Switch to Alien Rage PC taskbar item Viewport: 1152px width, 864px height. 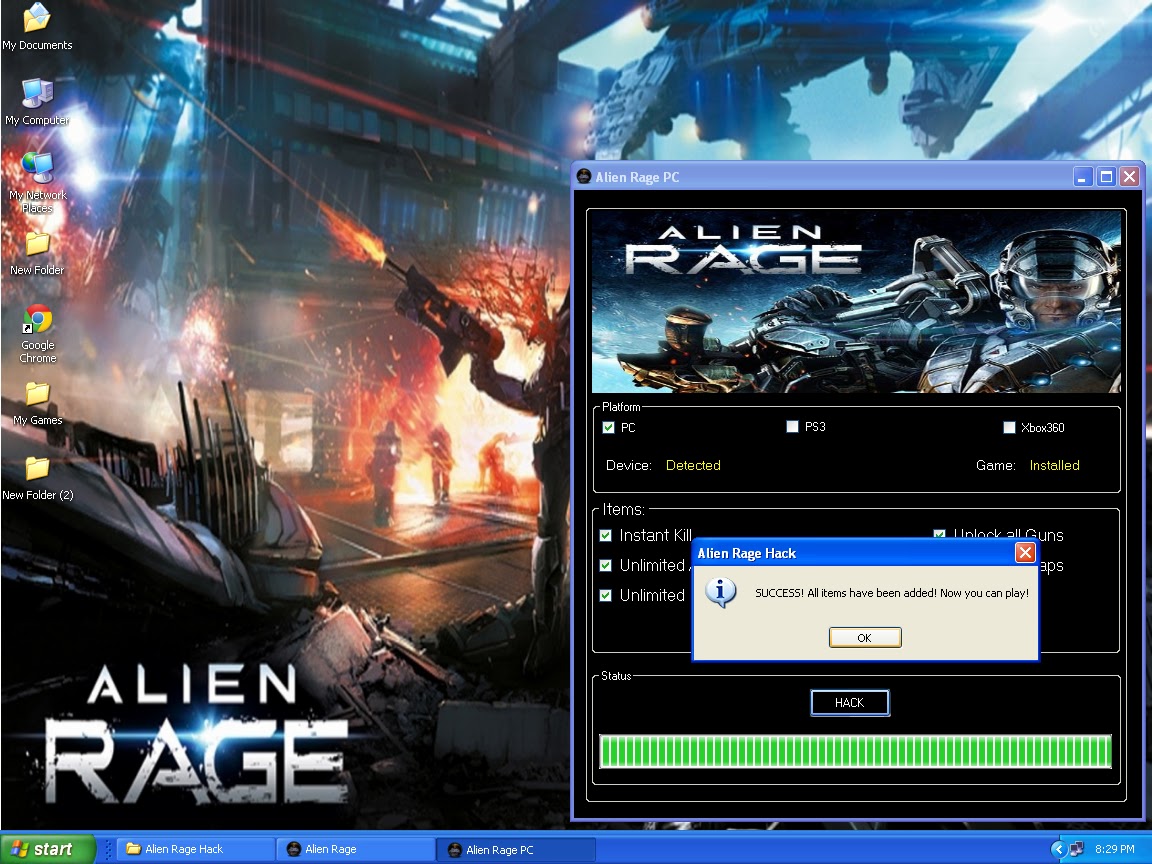coord(516,850)
